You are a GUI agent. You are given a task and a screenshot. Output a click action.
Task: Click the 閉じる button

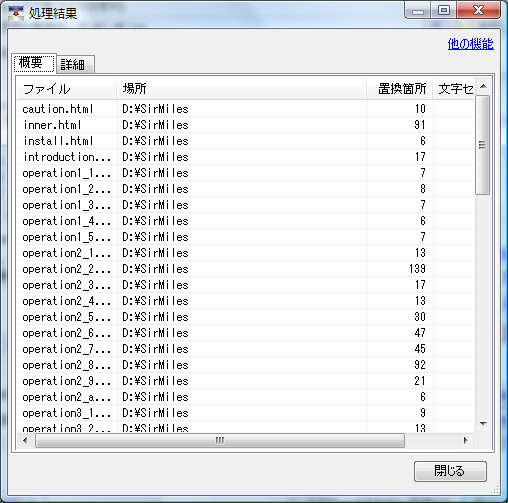450,471
